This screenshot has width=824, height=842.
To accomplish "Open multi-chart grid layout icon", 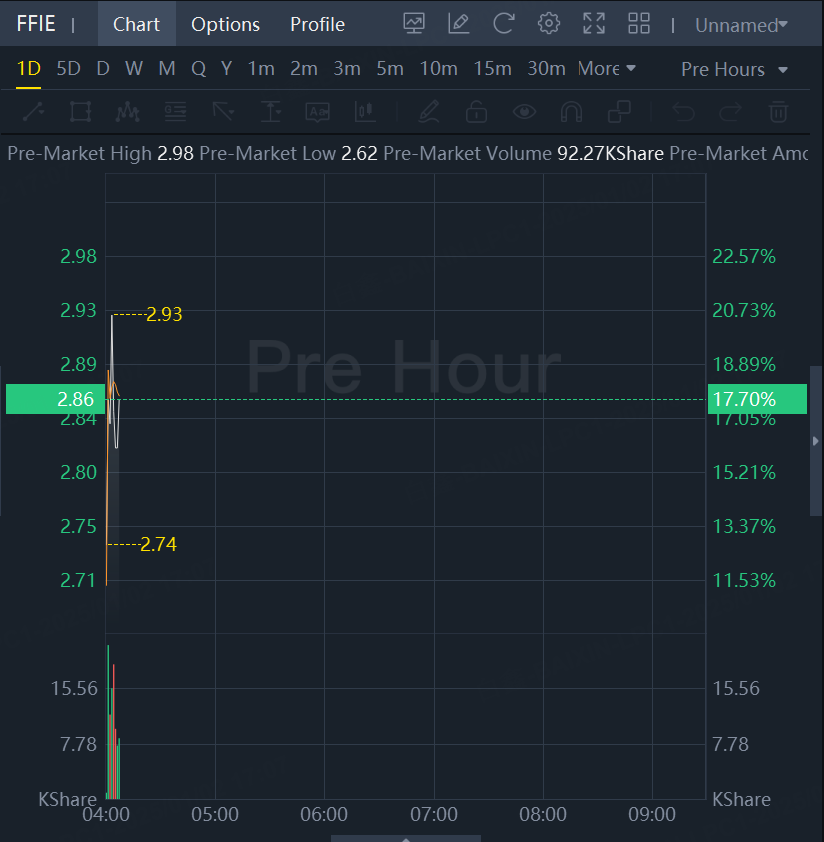I will 639,24.
